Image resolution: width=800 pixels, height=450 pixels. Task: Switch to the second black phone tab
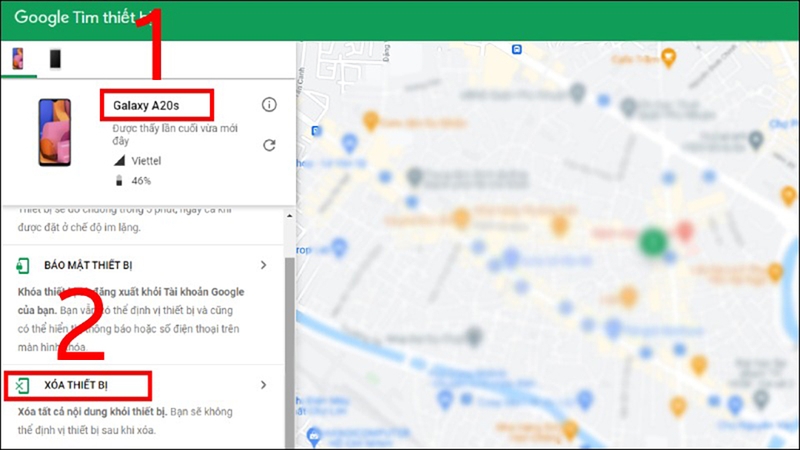55,59
